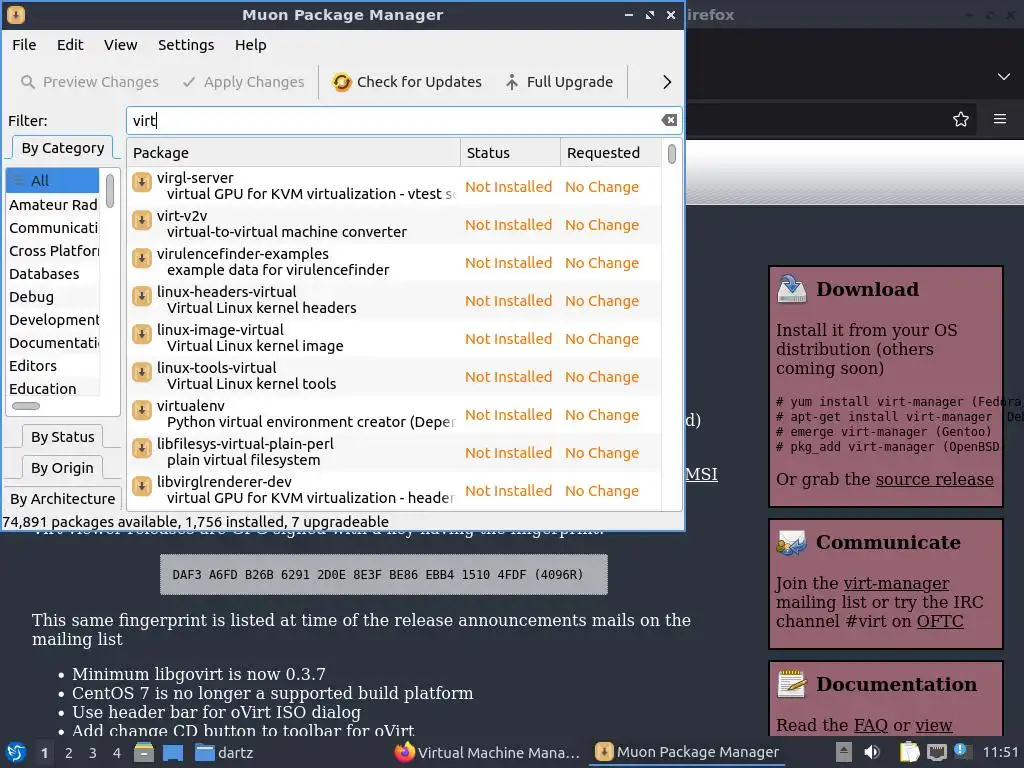The height and width of the screenshot is (768, 1024).
Task: Open the View menu
Action: tap(120, 45)
